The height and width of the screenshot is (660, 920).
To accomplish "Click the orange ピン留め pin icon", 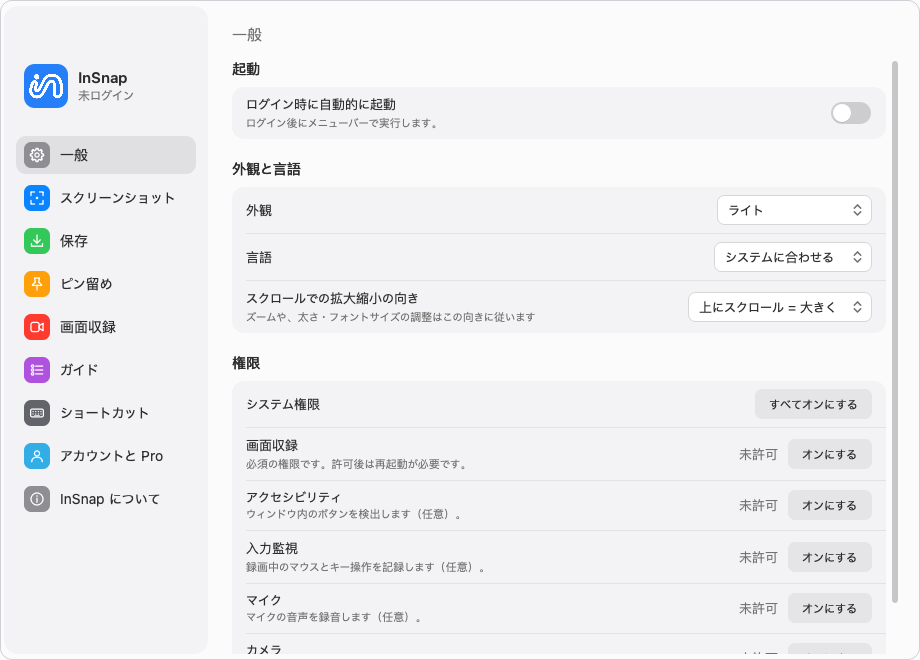I will [37, 284].
